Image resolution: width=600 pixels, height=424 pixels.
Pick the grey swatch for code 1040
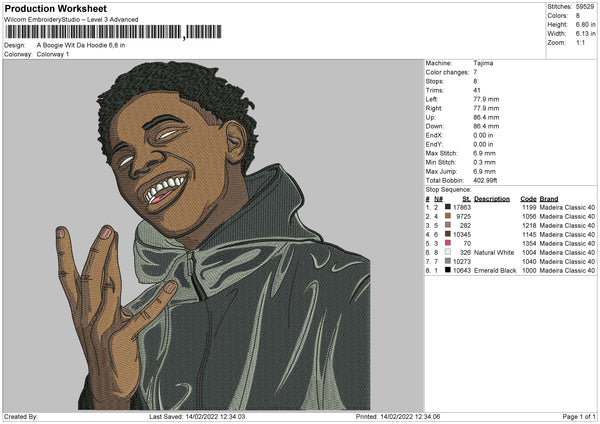point(448,261)
